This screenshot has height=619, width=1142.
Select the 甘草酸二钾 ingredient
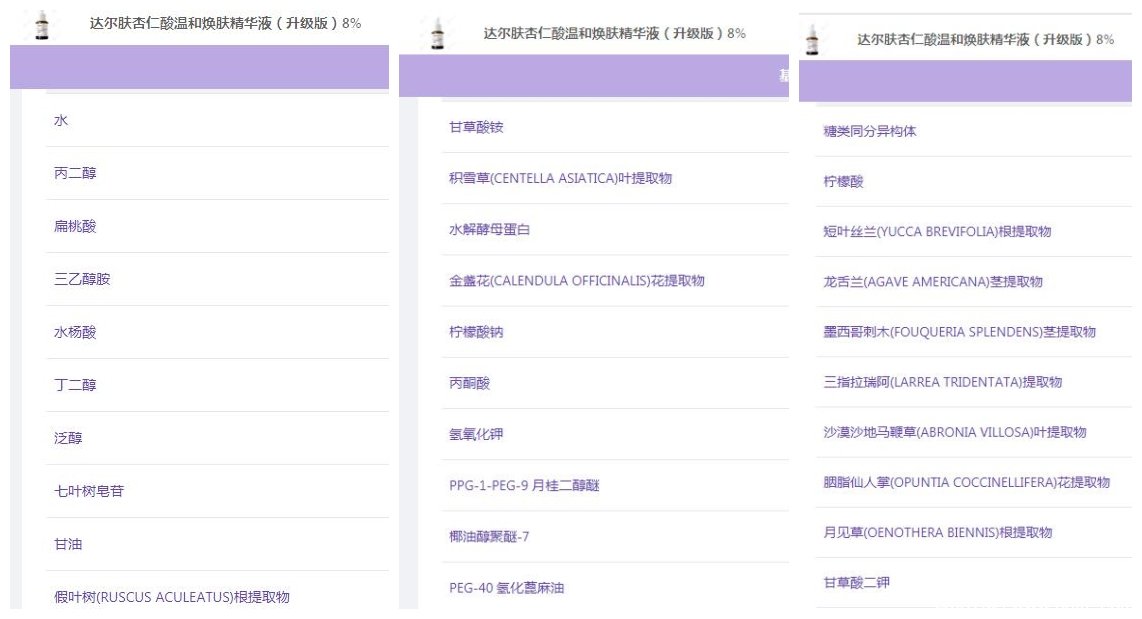coord(856,582)
